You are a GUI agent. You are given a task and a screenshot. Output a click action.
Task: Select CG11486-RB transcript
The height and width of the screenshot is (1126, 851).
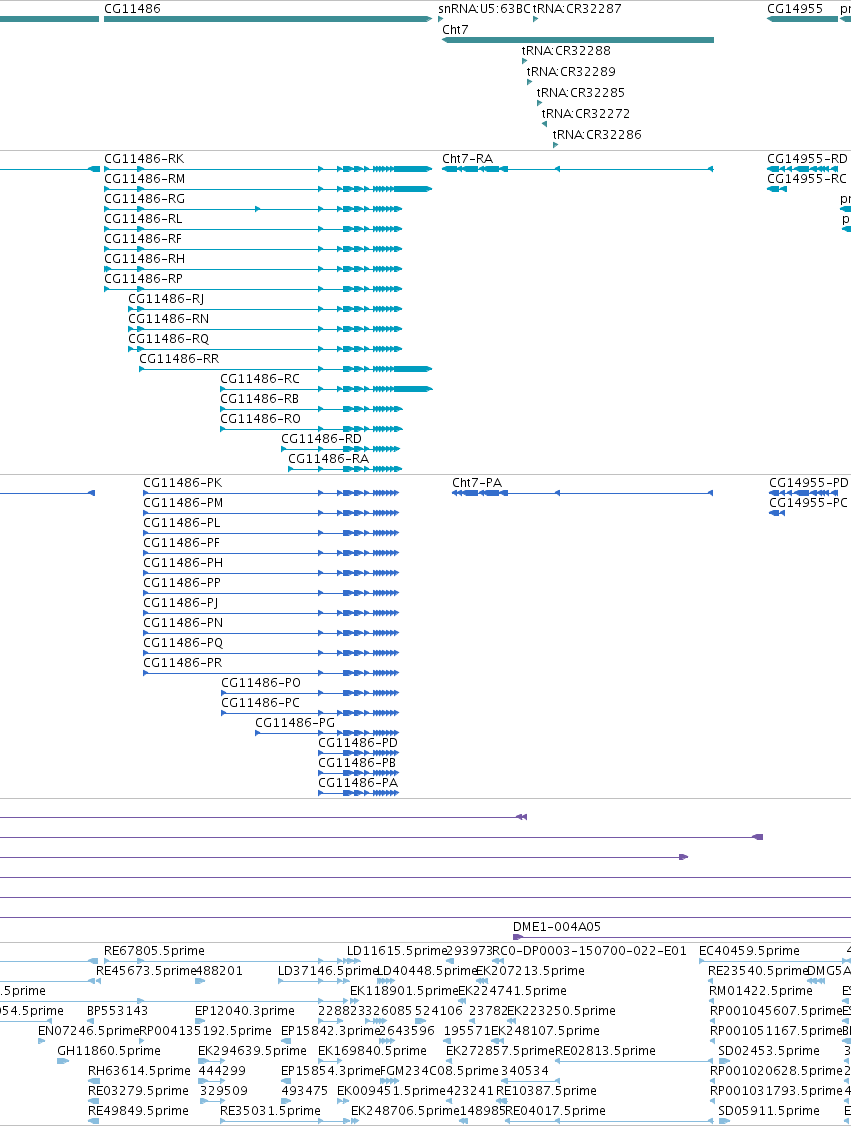(x=259, y=399)
